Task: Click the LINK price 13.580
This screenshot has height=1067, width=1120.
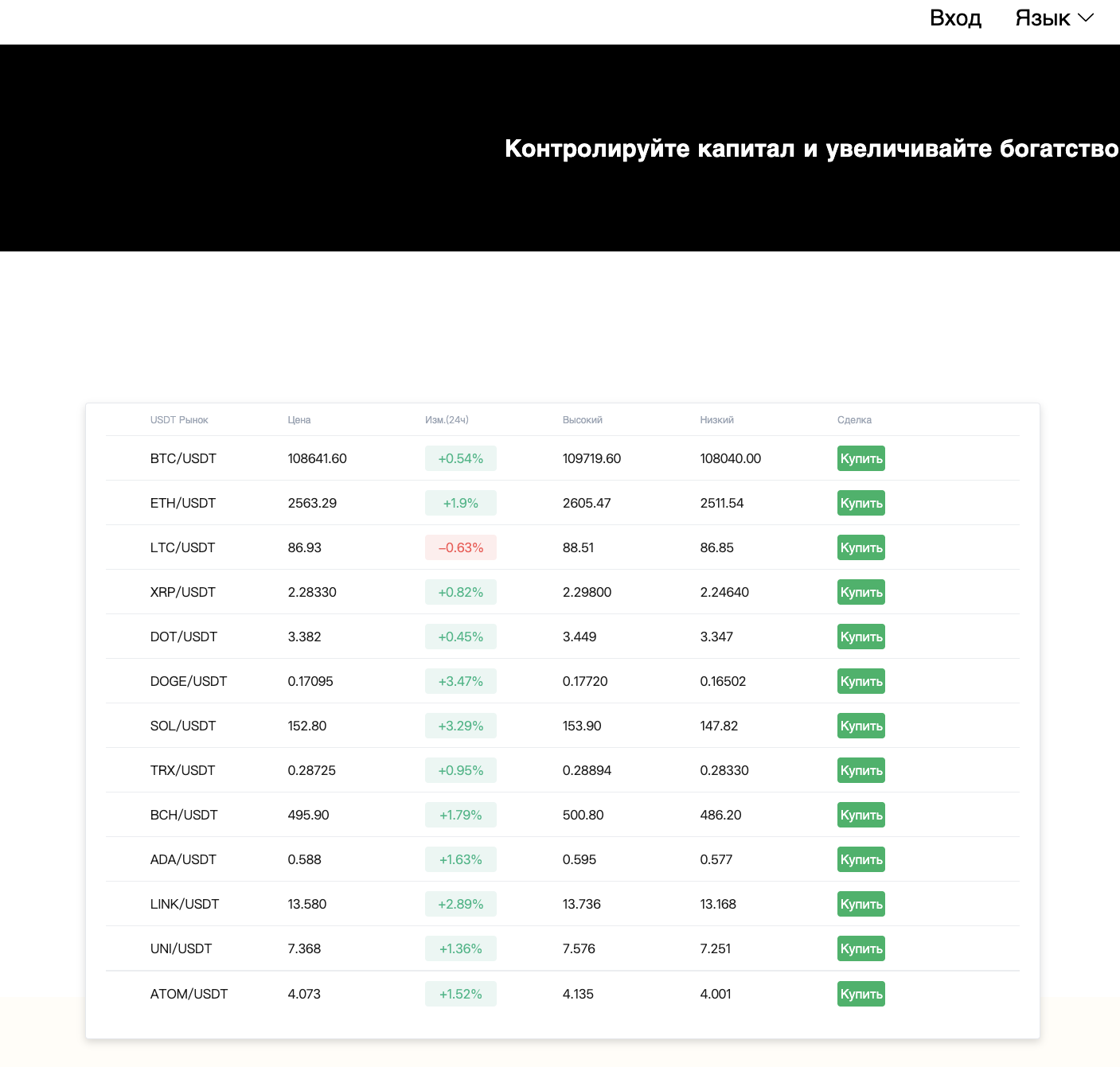Action: tap(307, 904)
